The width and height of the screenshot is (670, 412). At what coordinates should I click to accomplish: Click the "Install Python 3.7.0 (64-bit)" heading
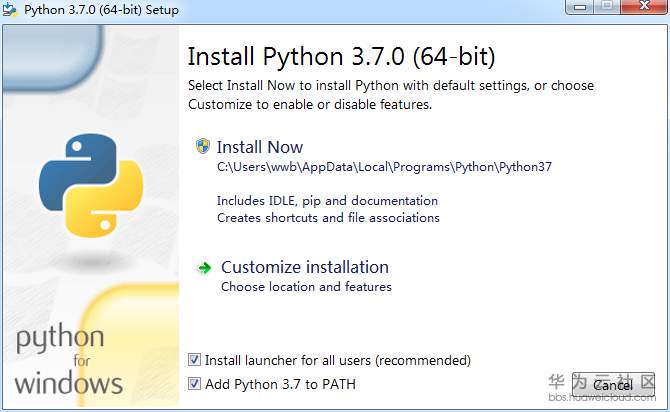point(341,55)
